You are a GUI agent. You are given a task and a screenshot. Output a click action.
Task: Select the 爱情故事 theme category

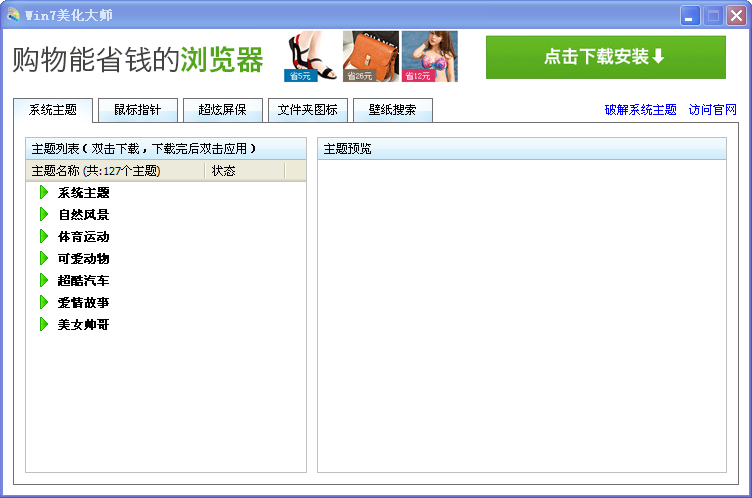[x=83, y=303]
